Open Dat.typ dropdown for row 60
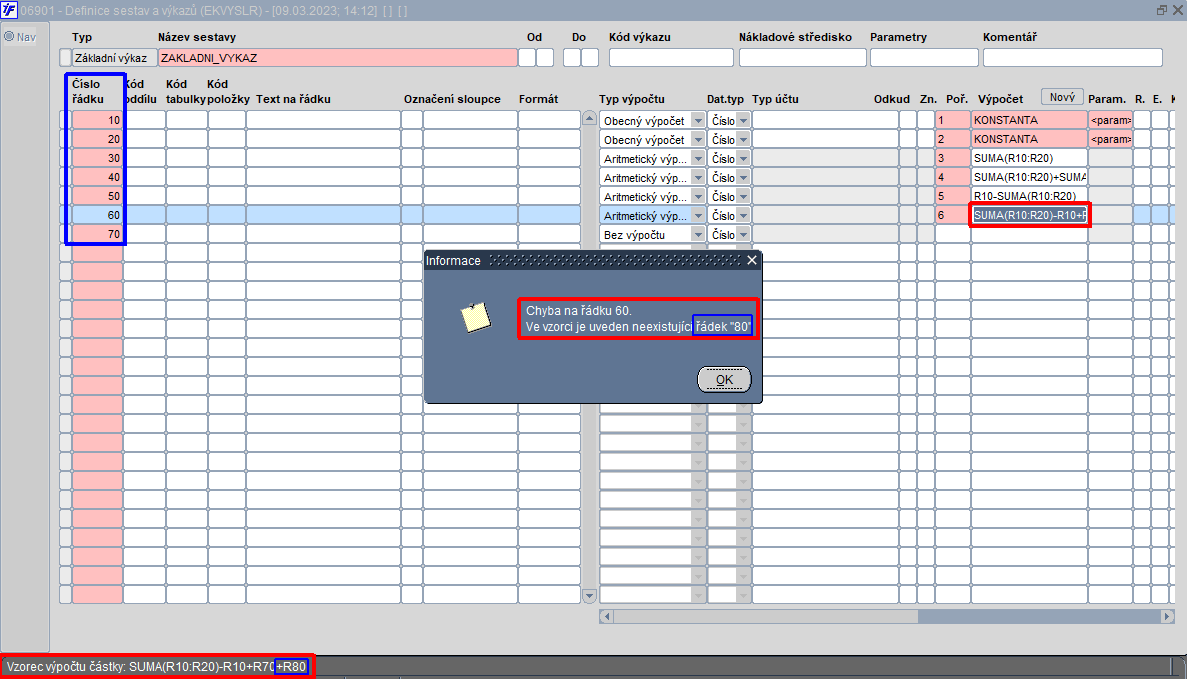Image resolution: width=1187 pixels, height=679 pixels. [743, 216]
